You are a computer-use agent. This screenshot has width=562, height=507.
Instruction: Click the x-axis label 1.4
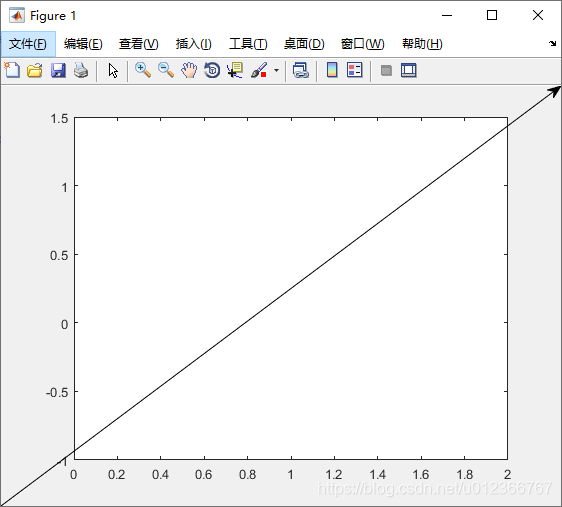point(377,475)
